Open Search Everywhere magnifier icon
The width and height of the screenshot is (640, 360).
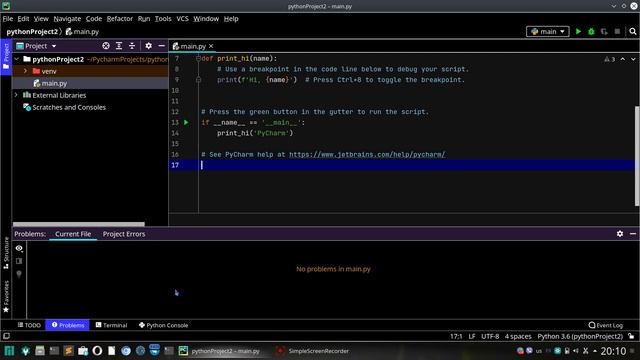[633, 31]
